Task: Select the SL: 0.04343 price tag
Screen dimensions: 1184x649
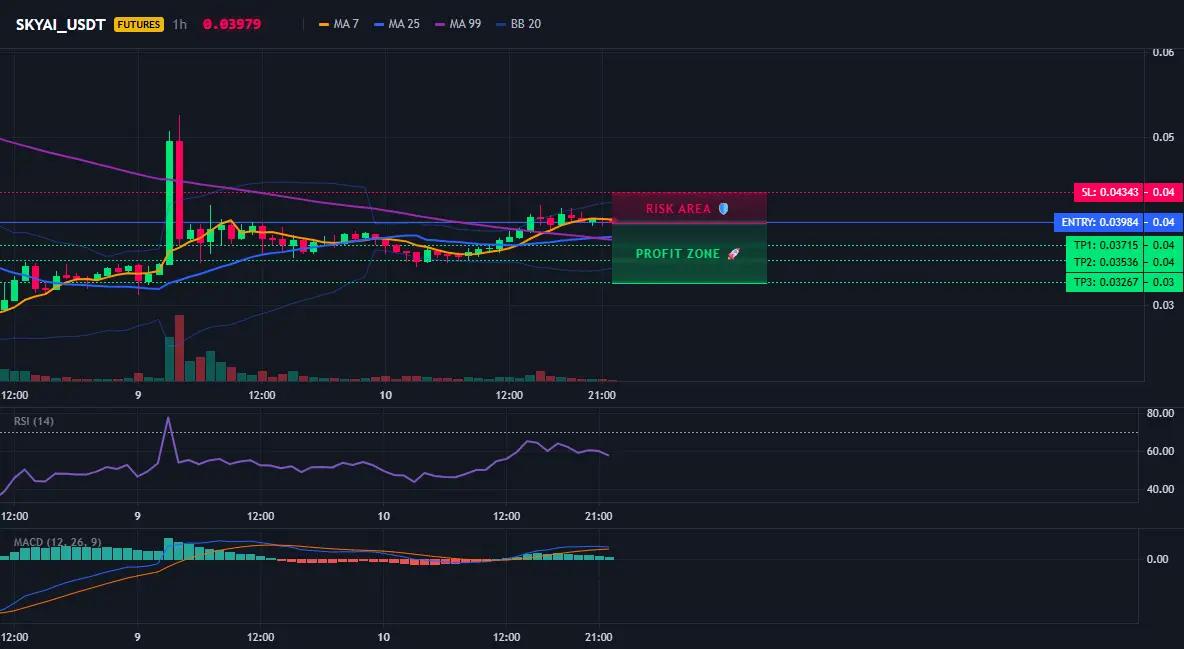Action: coord(1108,192)
